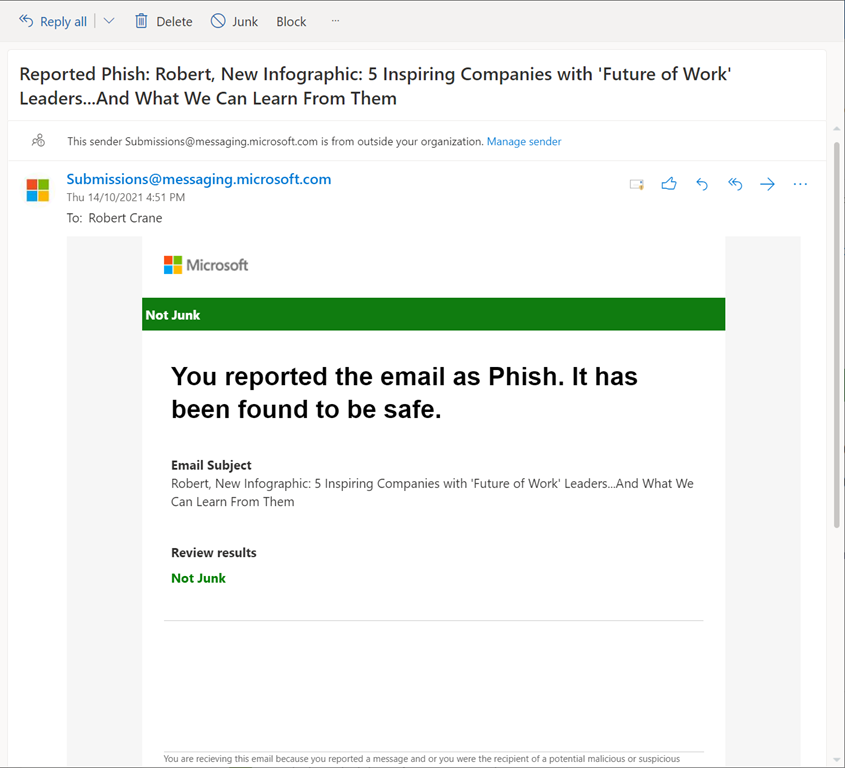Click the Robert Crane recipient name
Viewport: 845px width, 768px height.
pos(125,218)
